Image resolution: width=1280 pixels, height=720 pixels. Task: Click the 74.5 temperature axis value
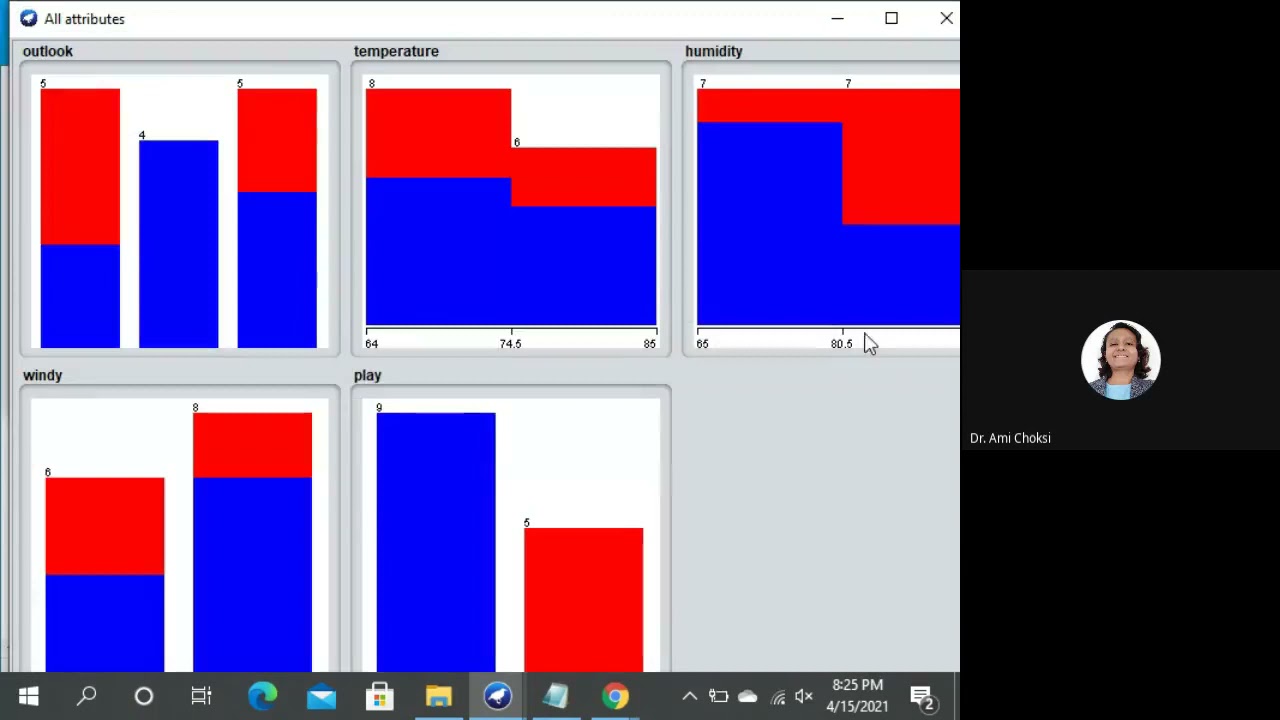pos(510,344)
